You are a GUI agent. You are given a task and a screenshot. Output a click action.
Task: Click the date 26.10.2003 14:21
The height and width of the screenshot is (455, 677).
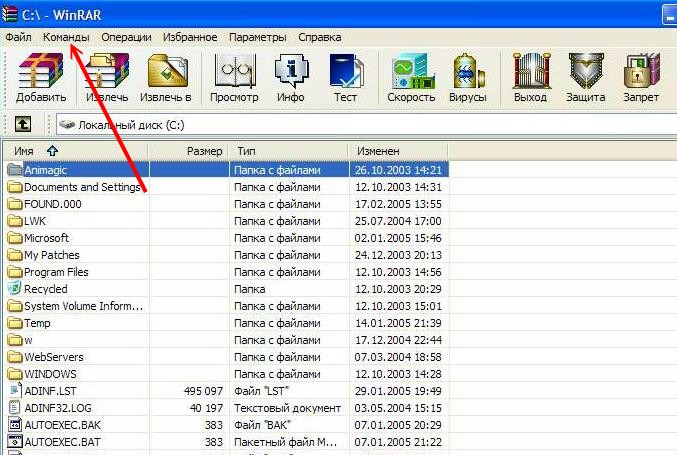(x=399, y=170)
